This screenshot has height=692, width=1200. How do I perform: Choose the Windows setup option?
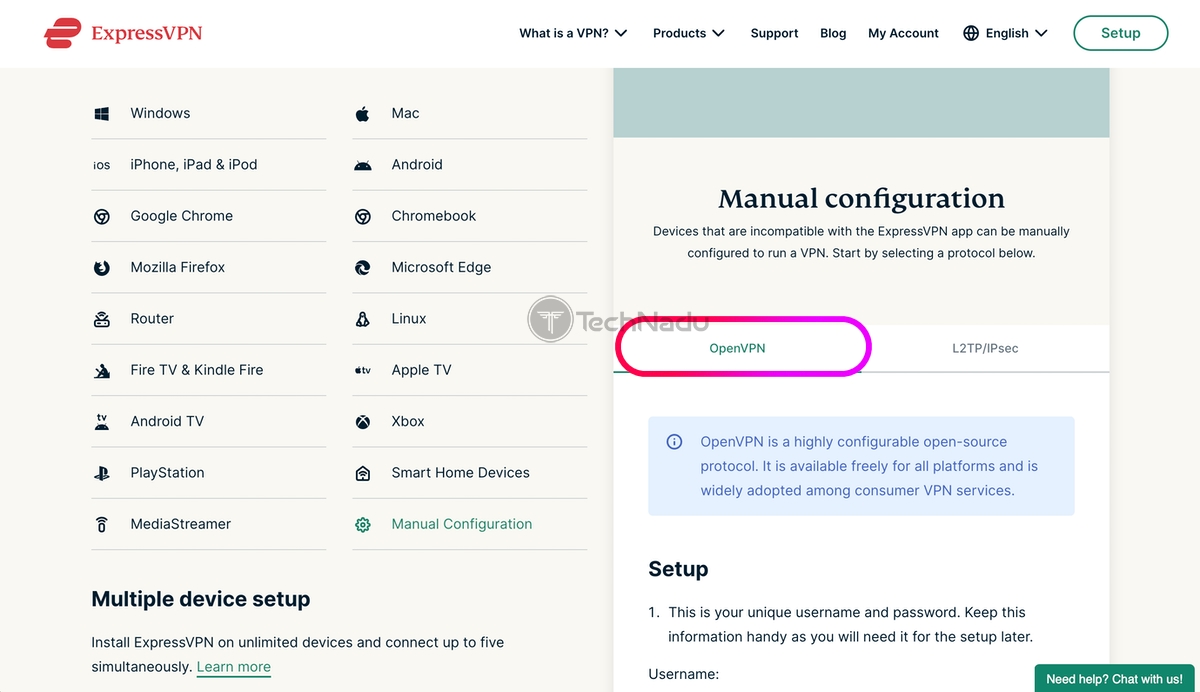[x=208, y=113]
